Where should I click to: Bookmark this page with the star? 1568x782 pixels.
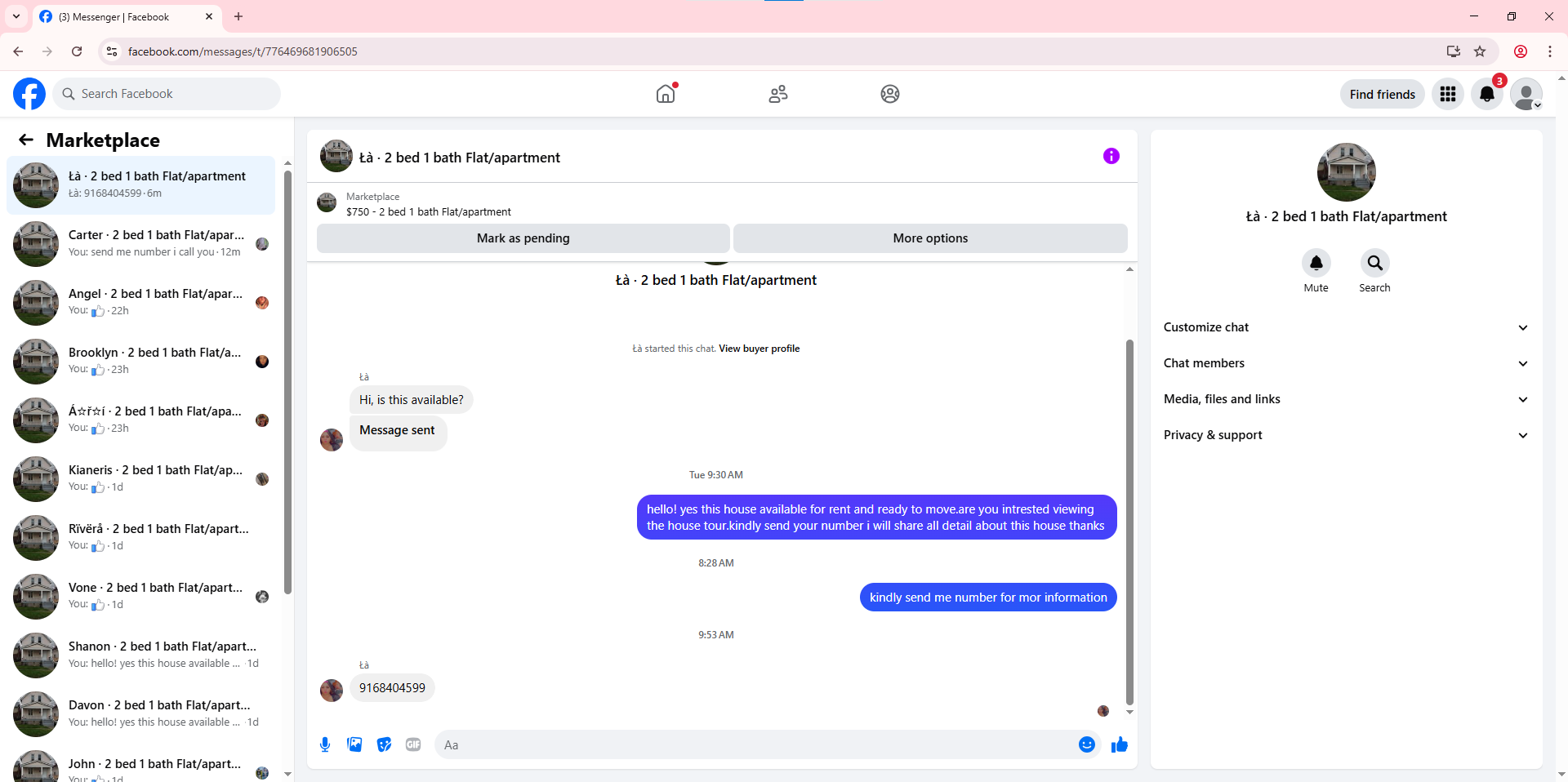1480,51
